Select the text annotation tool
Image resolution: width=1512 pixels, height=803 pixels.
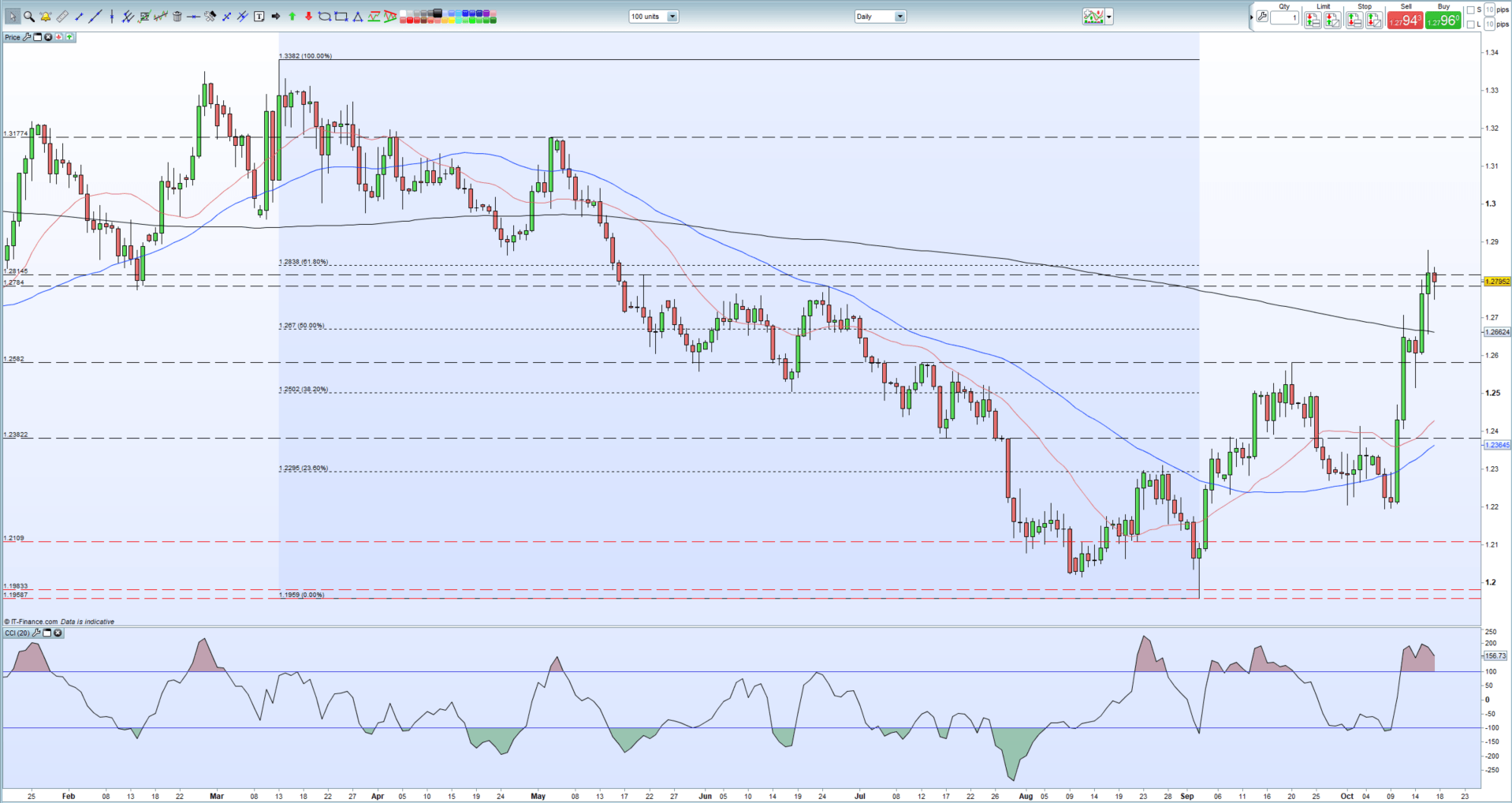(259, 17)
